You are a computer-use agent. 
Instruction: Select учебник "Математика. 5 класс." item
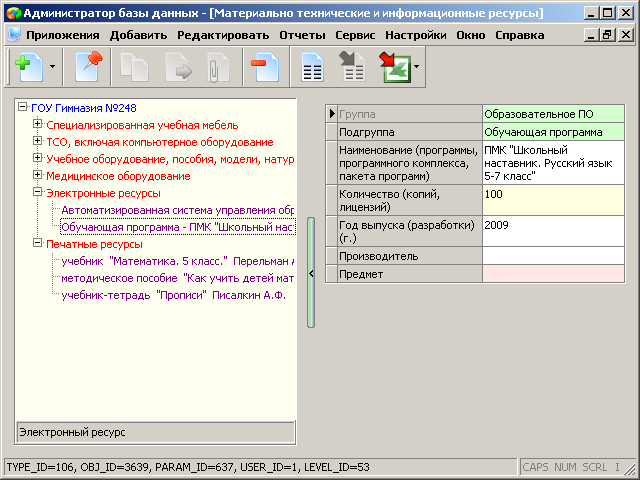(178, 262)
